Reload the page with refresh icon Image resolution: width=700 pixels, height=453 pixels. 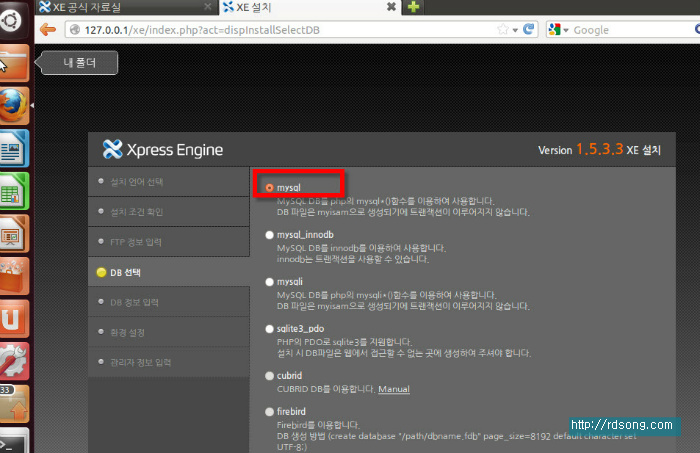(529, 29)
